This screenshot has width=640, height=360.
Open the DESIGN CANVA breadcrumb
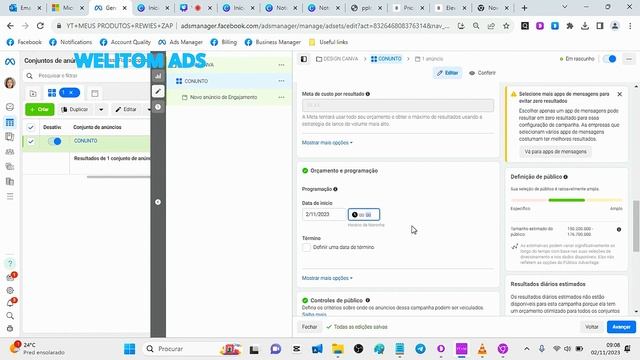[x=337, y=59]
